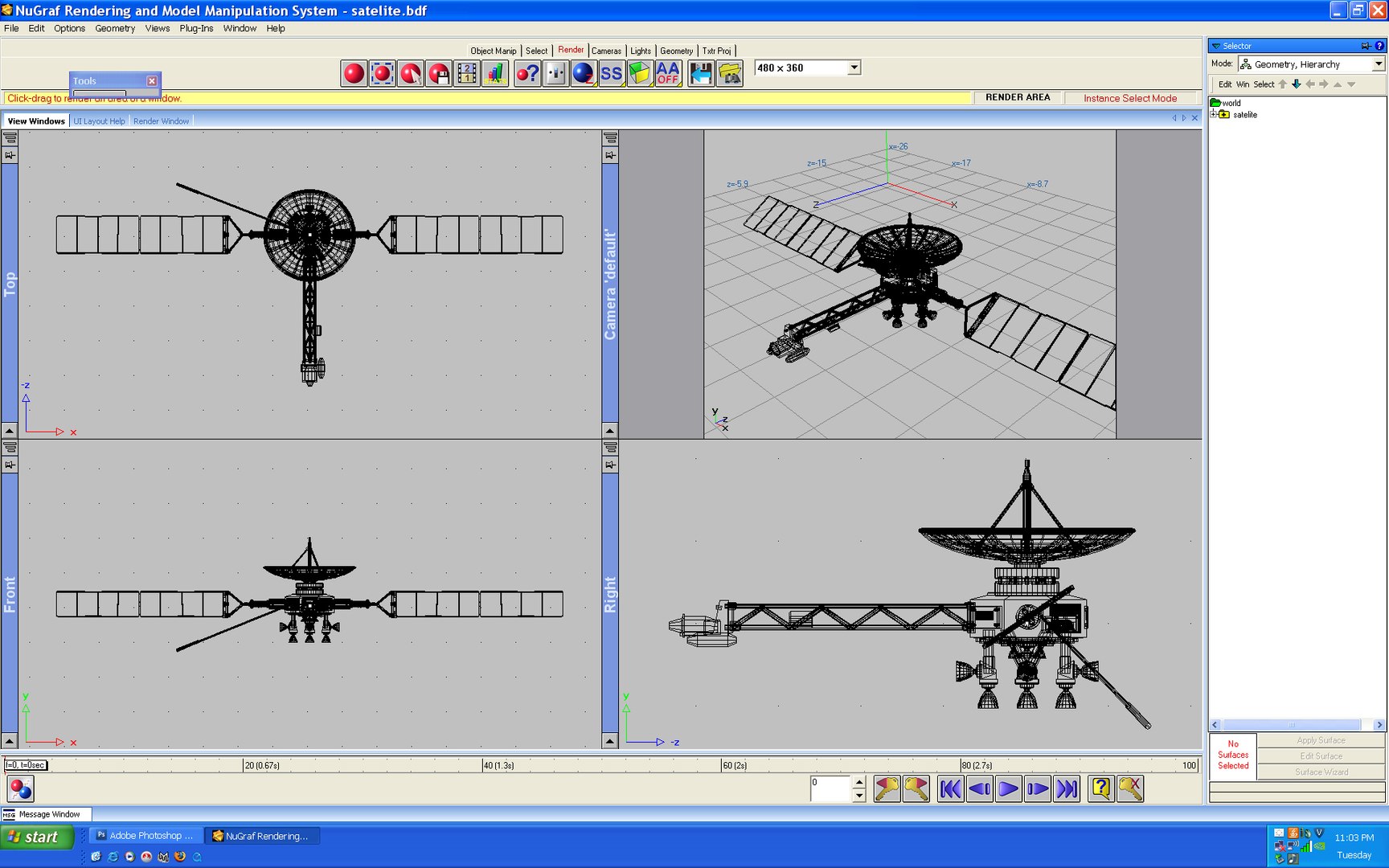The height and width of the screenshot is (868, 1389).
Task: Jump to the first animation frame
Action: coord(950,789)
